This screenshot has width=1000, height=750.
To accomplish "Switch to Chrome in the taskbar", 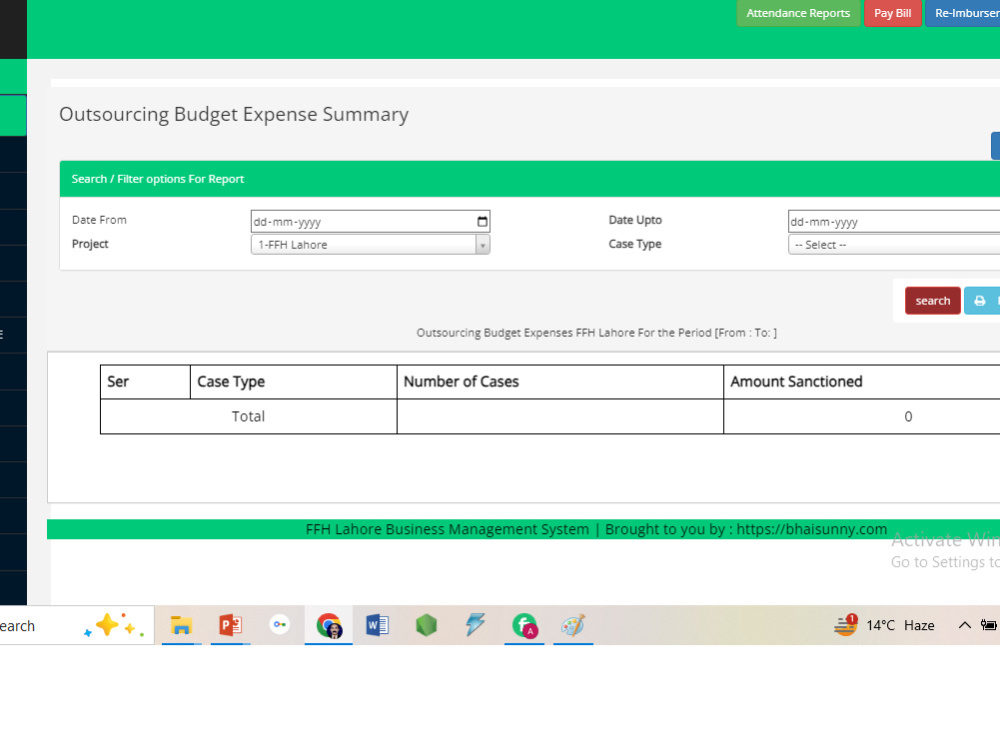I will [328, 625].
